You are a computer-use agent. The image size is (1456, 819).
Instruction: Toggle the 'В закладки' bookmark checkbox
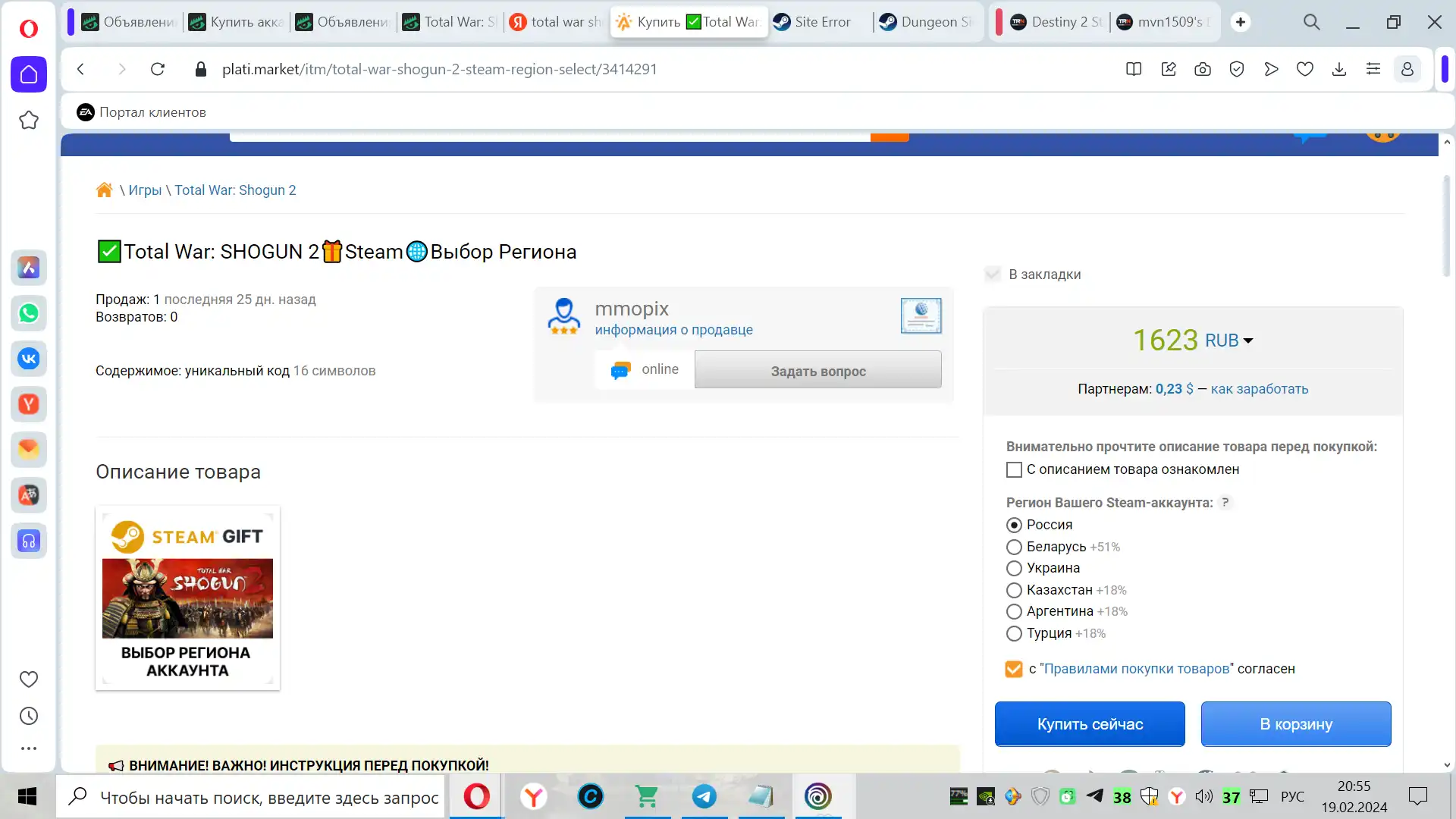tap(993, 275)
